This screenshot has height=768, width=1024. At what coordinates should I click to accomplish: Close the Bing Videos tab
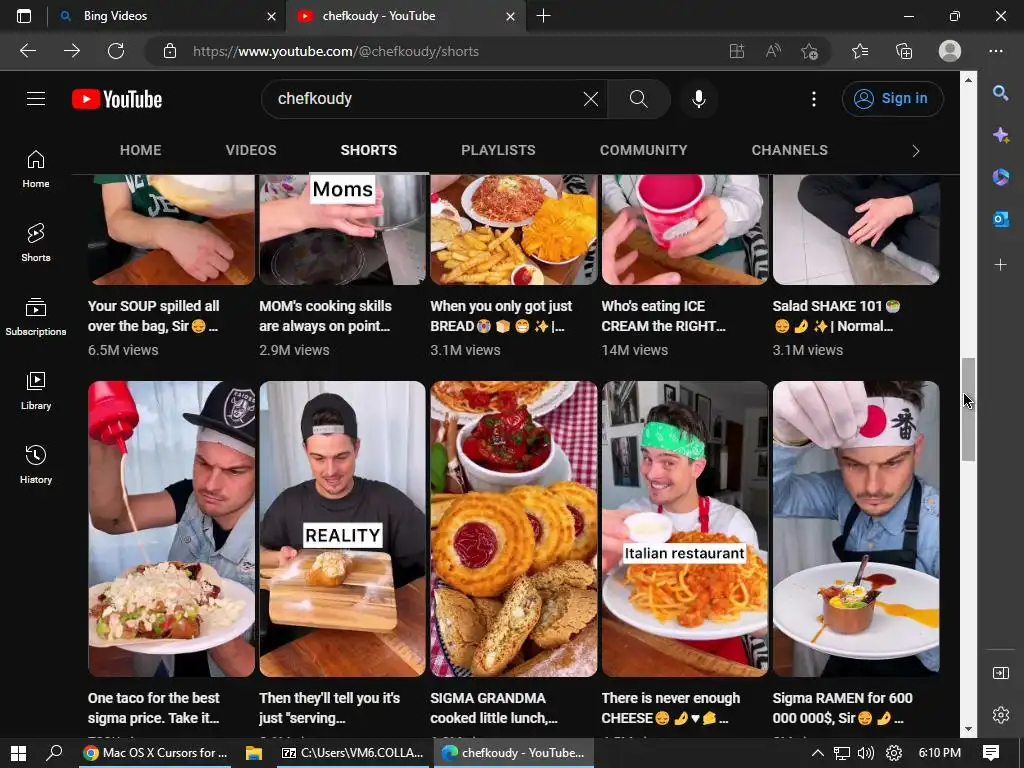tap(272, 16)
